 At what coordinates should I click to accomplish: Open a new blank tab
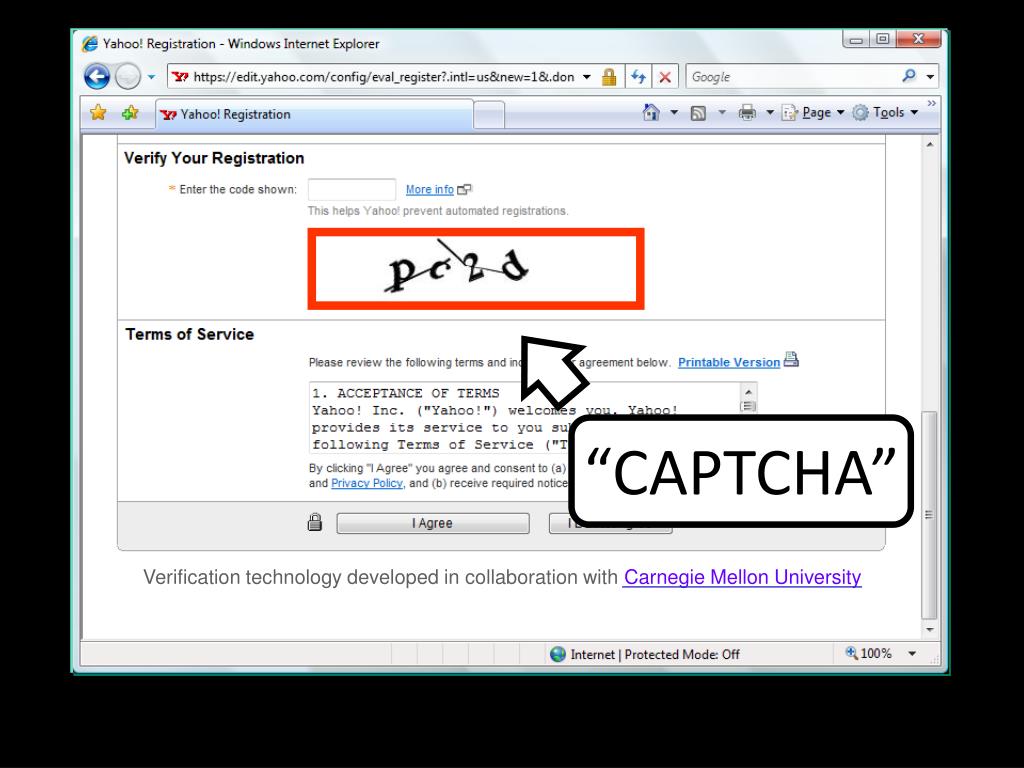pos(488,115)
